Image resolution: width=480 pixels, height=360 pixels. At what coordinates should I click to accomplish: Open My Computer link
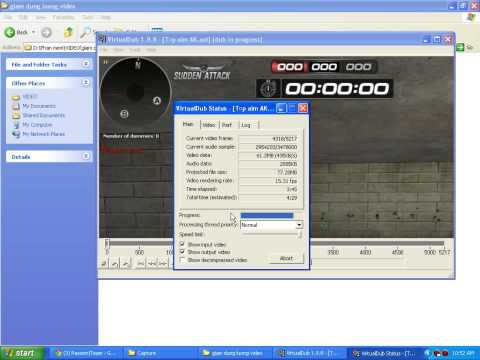37,125
